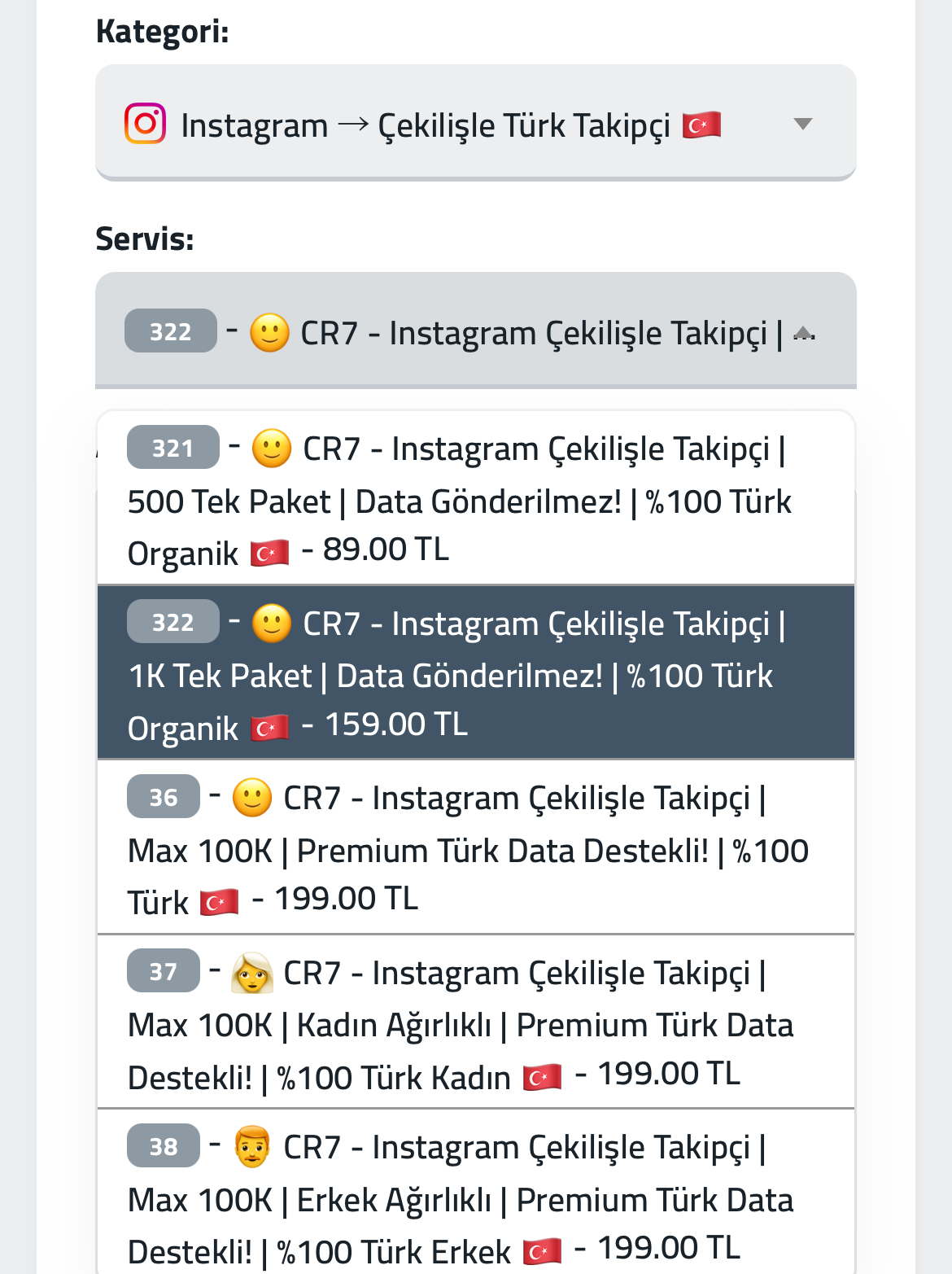Open the Instagram Çekilişle Türk Takipçi category selector
The height and width of the screenshot is (1274, 952).
(476, 122)
